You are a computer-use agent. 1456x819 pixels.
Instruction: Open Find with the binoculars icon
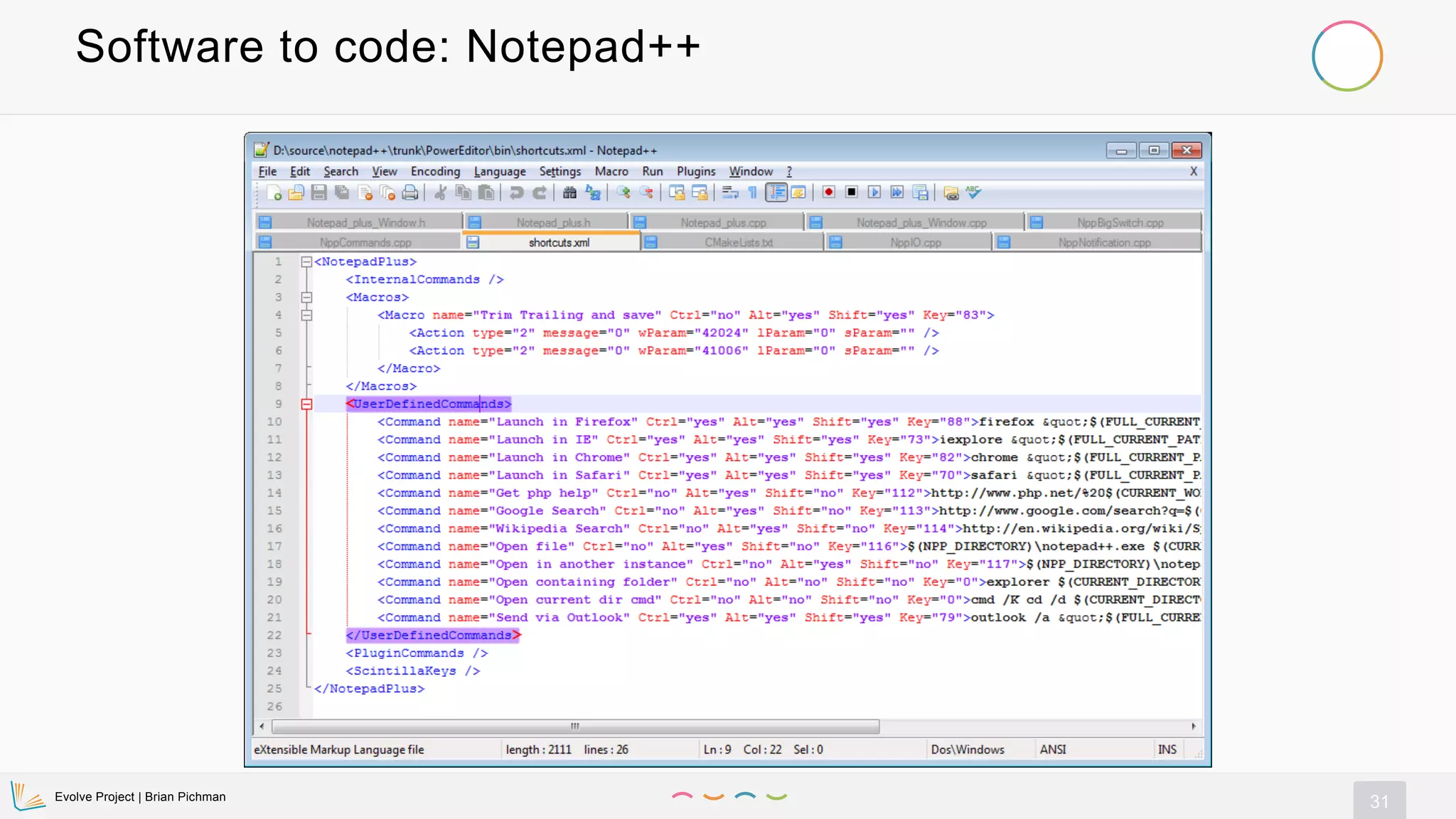pos(569,193)
